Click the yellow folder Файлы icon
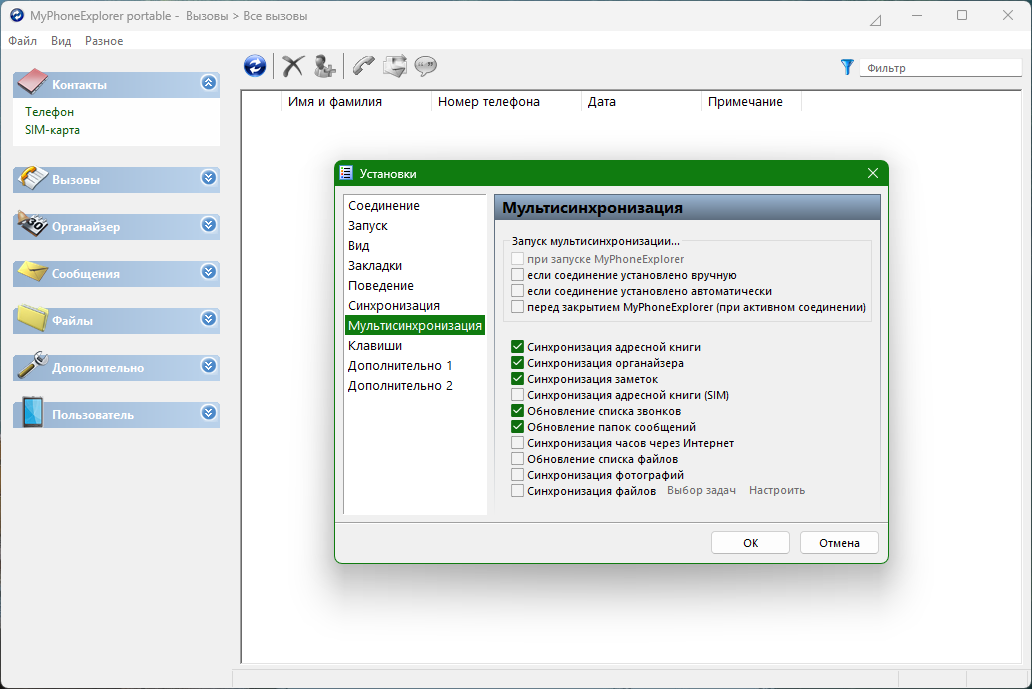This screenshot has height=689, width=1032. 32,318
